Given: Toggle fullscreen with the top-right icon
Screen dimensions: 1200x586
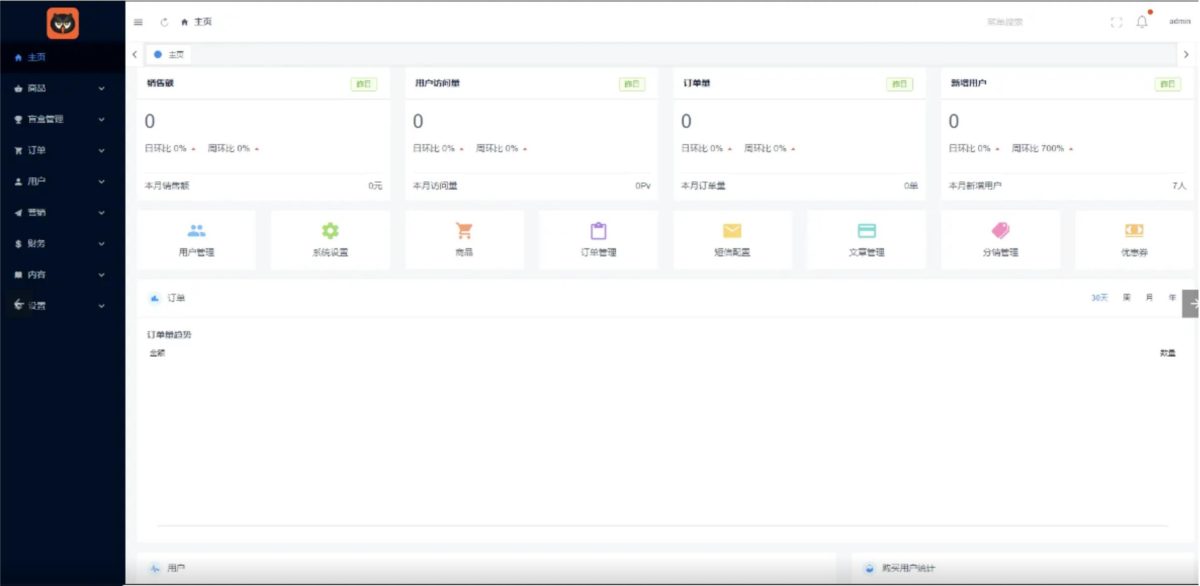Looking at the screenshot, I should coord(1116,22).
